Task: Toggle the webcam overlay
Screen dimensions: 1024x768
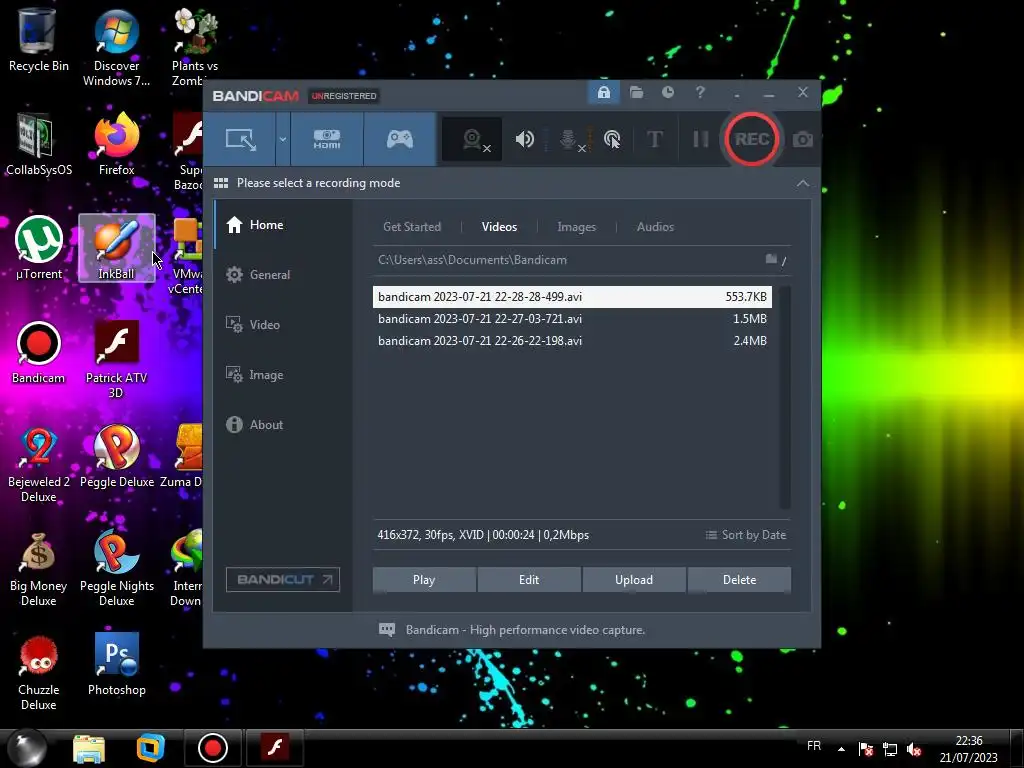Action: coord(472,139)
